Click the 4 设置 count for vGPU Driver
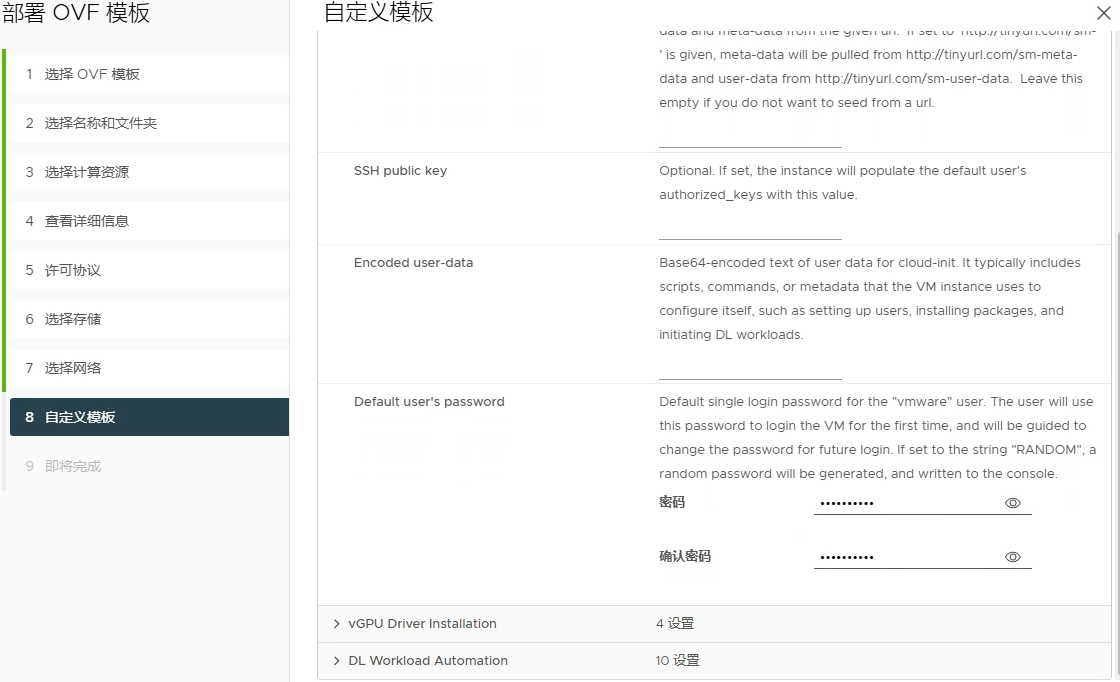 [x=675, y=624]
